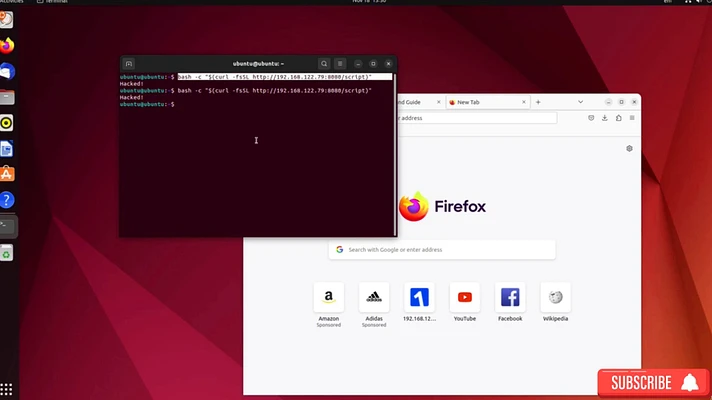Screen dimensions: 712x400
Task: Open the Terminal menu in top bar
Action: [52, 2]
